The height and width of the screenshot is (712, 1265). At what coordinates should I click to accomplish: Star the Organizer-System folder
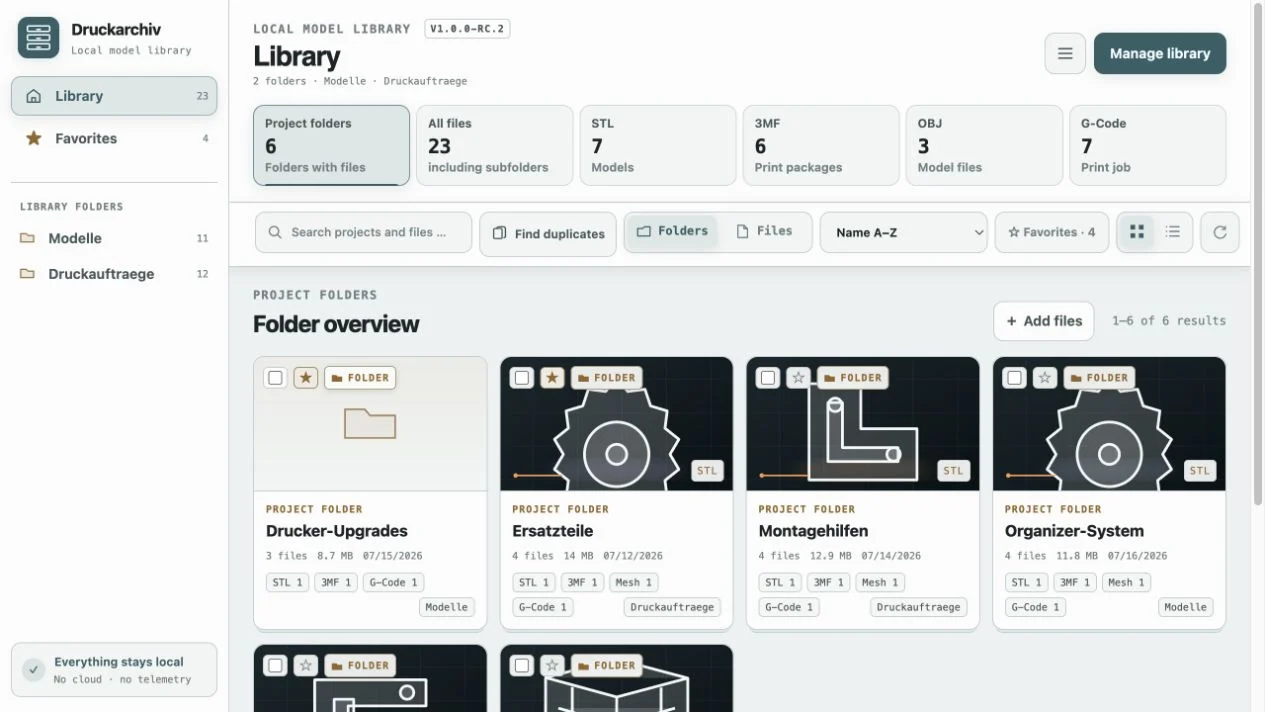pyautogui.click(x=1045, y=378)
